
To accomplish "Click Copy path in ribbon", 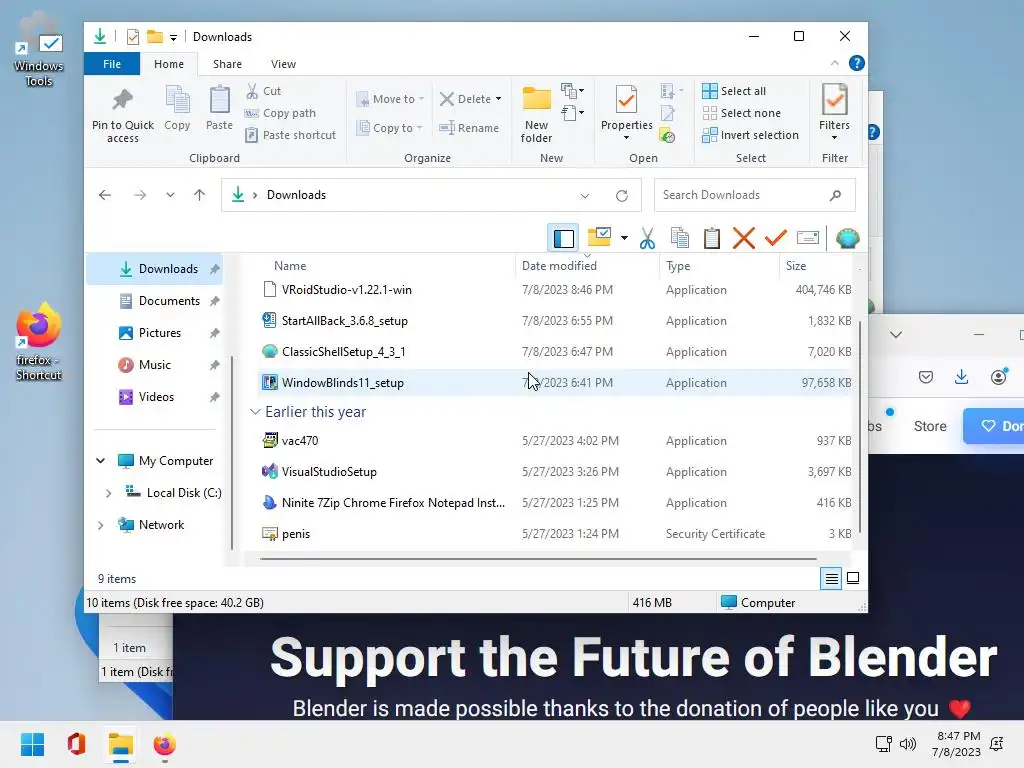I will [x=280, y=113].
